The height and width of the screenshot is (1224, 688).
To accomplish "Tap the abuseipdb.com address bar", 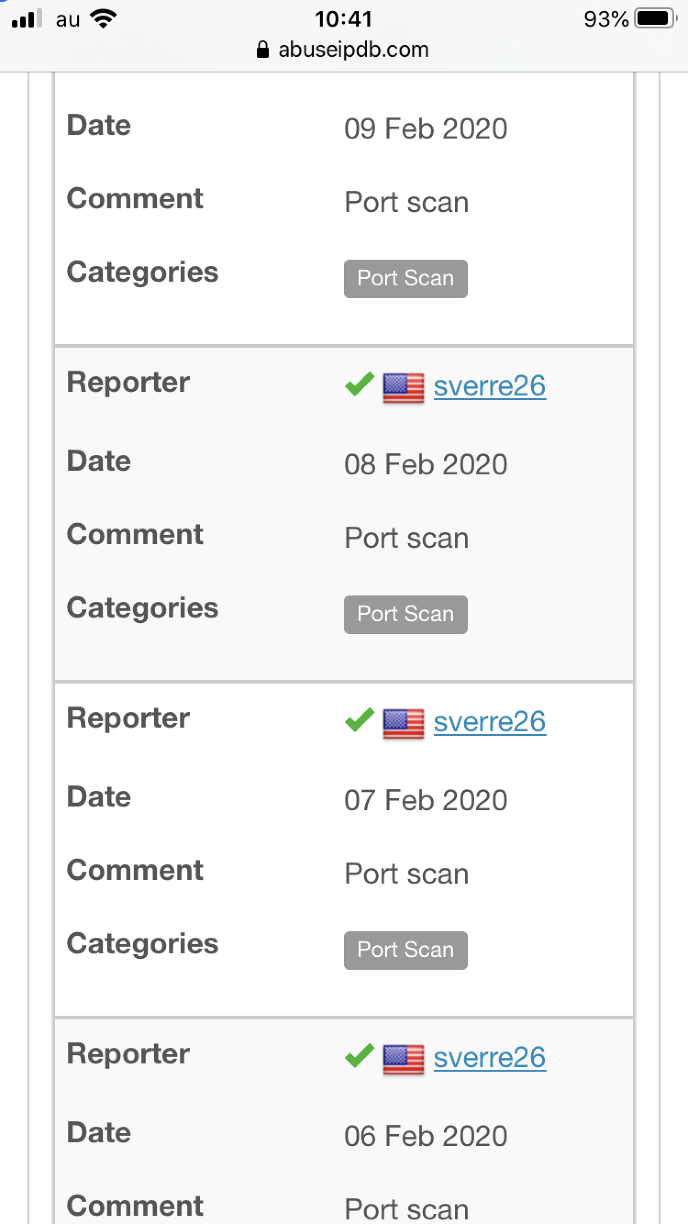I will coord(344,49).
